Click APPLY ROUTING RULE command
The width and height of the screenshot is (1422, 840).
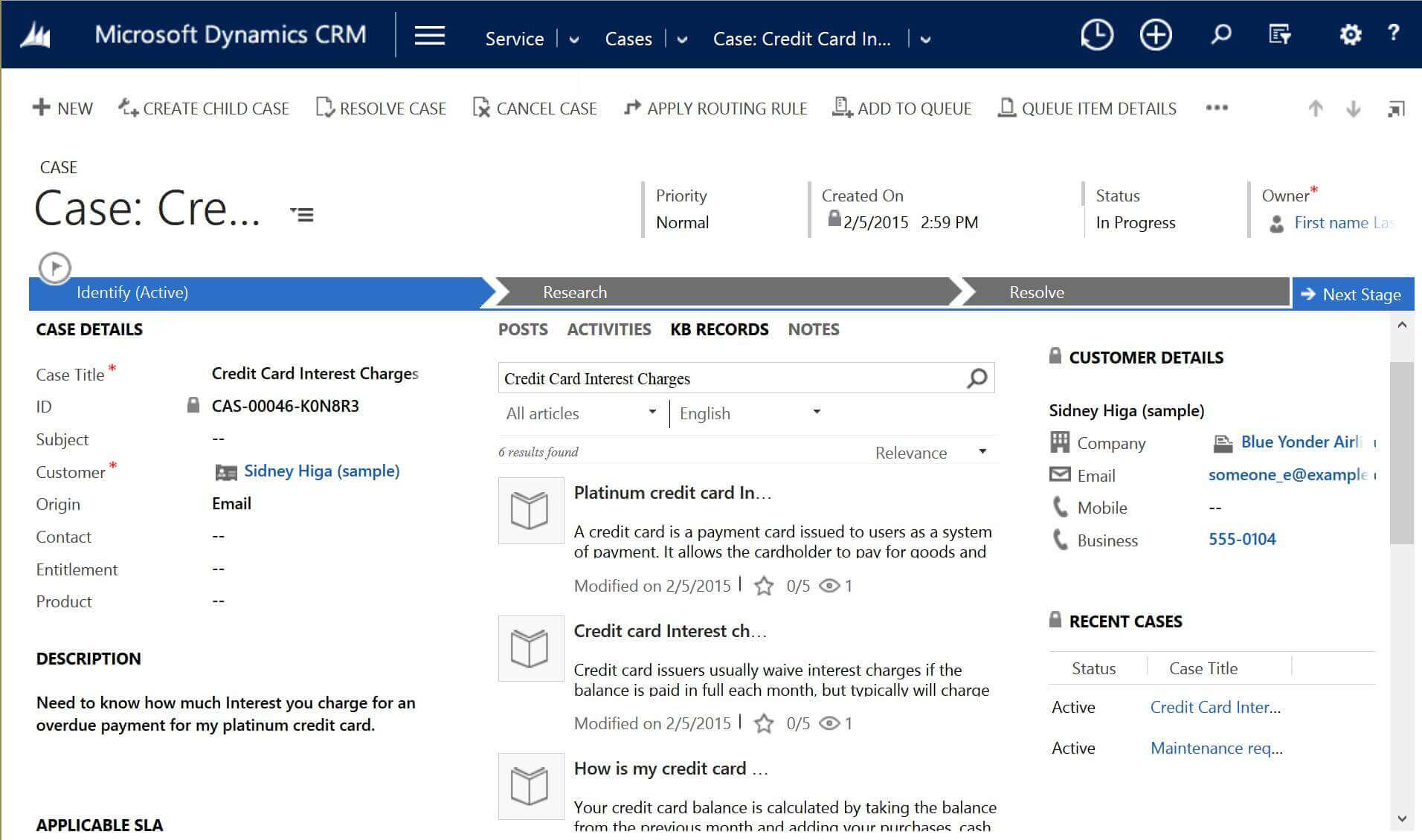click(x=715, y=109)
